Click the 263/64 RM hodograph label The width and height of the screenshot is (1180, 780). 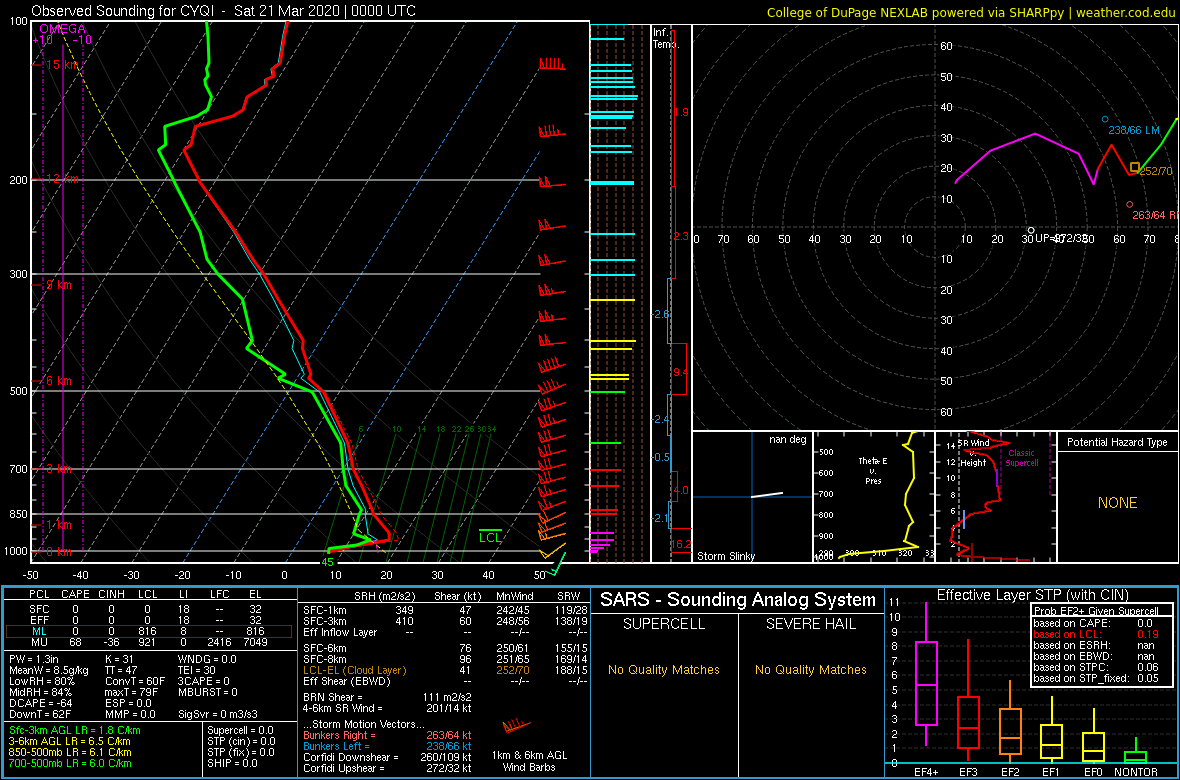tap(1155, 215)
